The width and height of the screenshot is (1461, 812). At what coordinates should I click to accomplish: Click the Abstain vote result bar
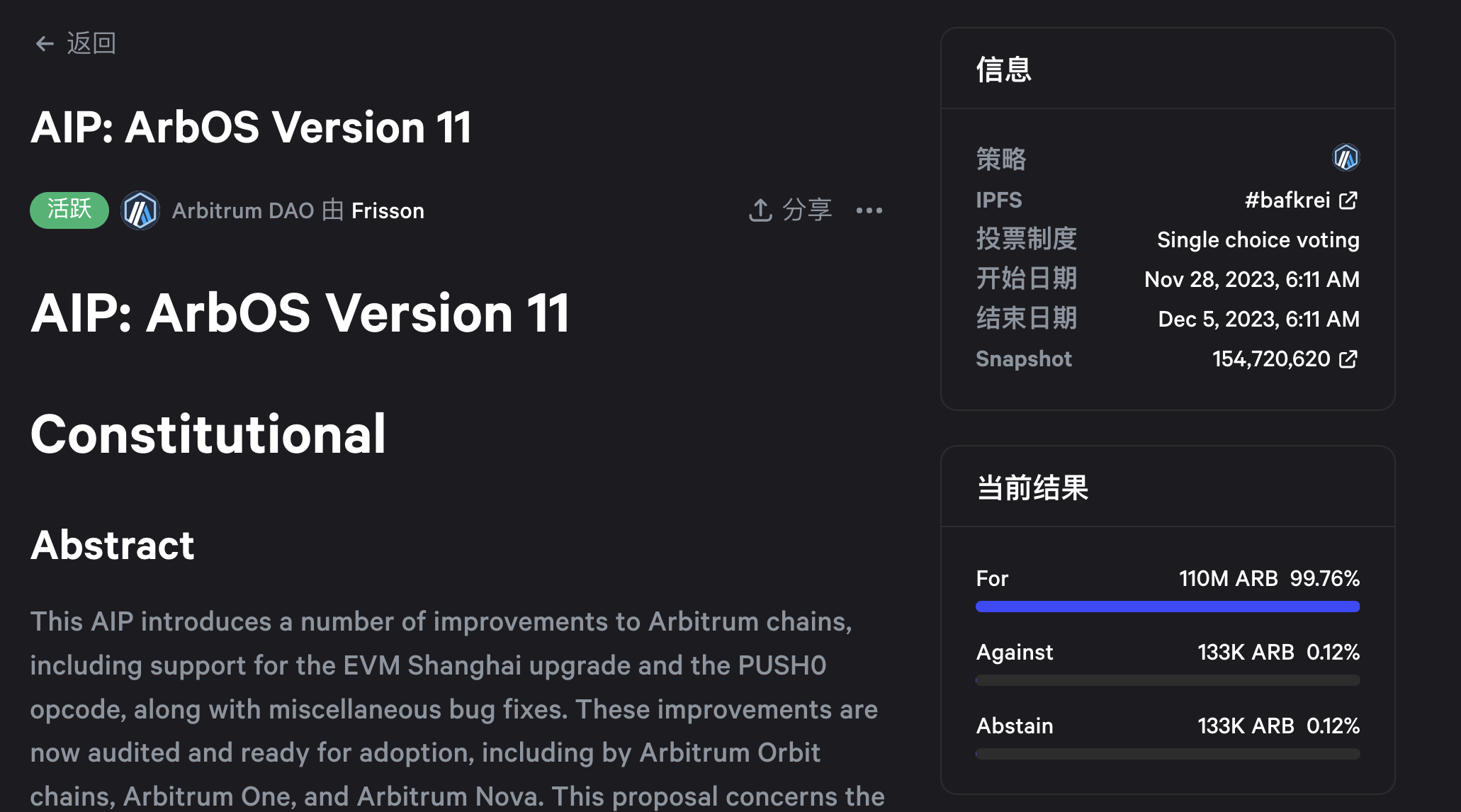(x=1168, y=754)
